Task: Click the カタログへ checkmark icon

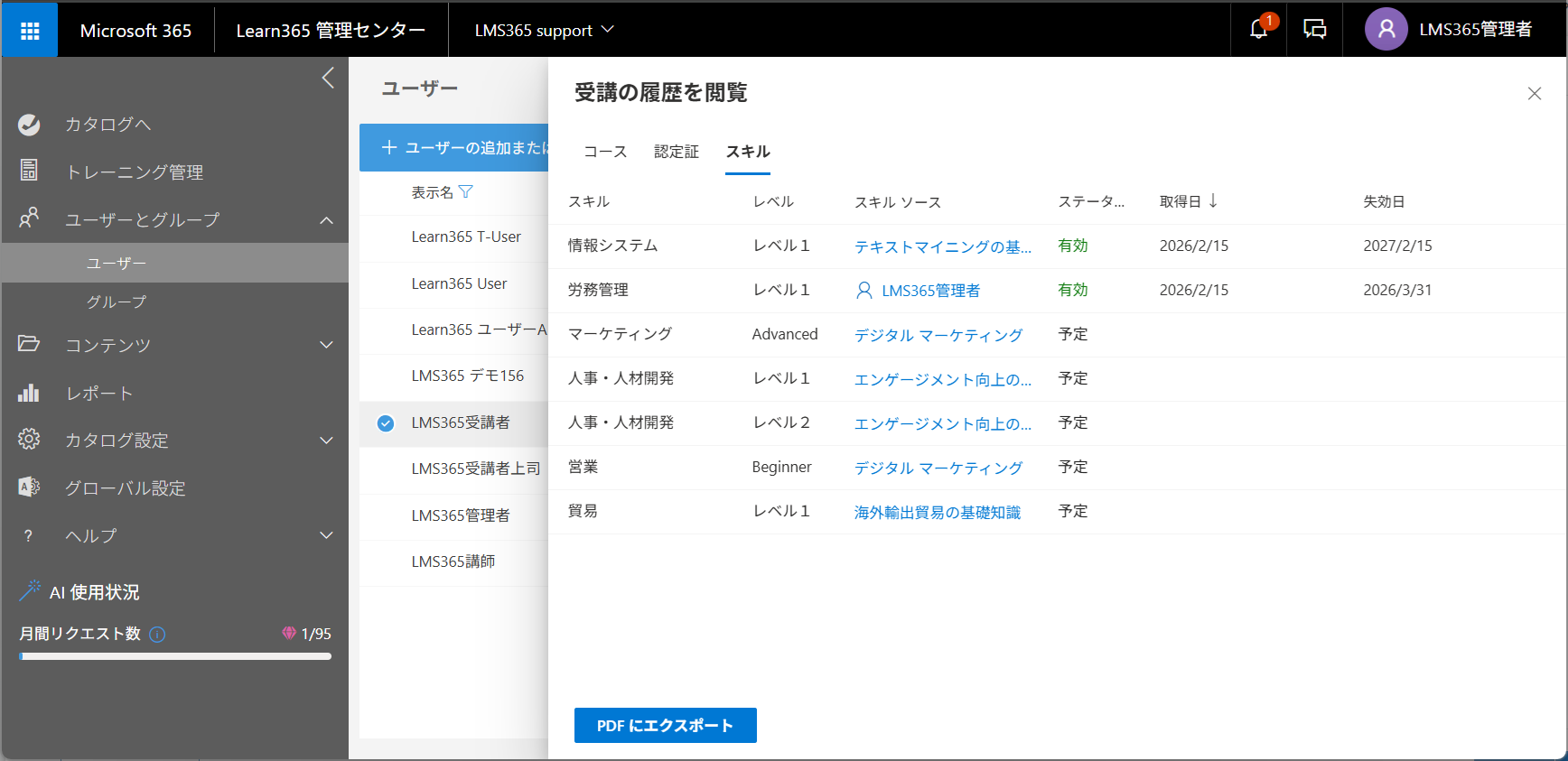Action: pos(29,125)
